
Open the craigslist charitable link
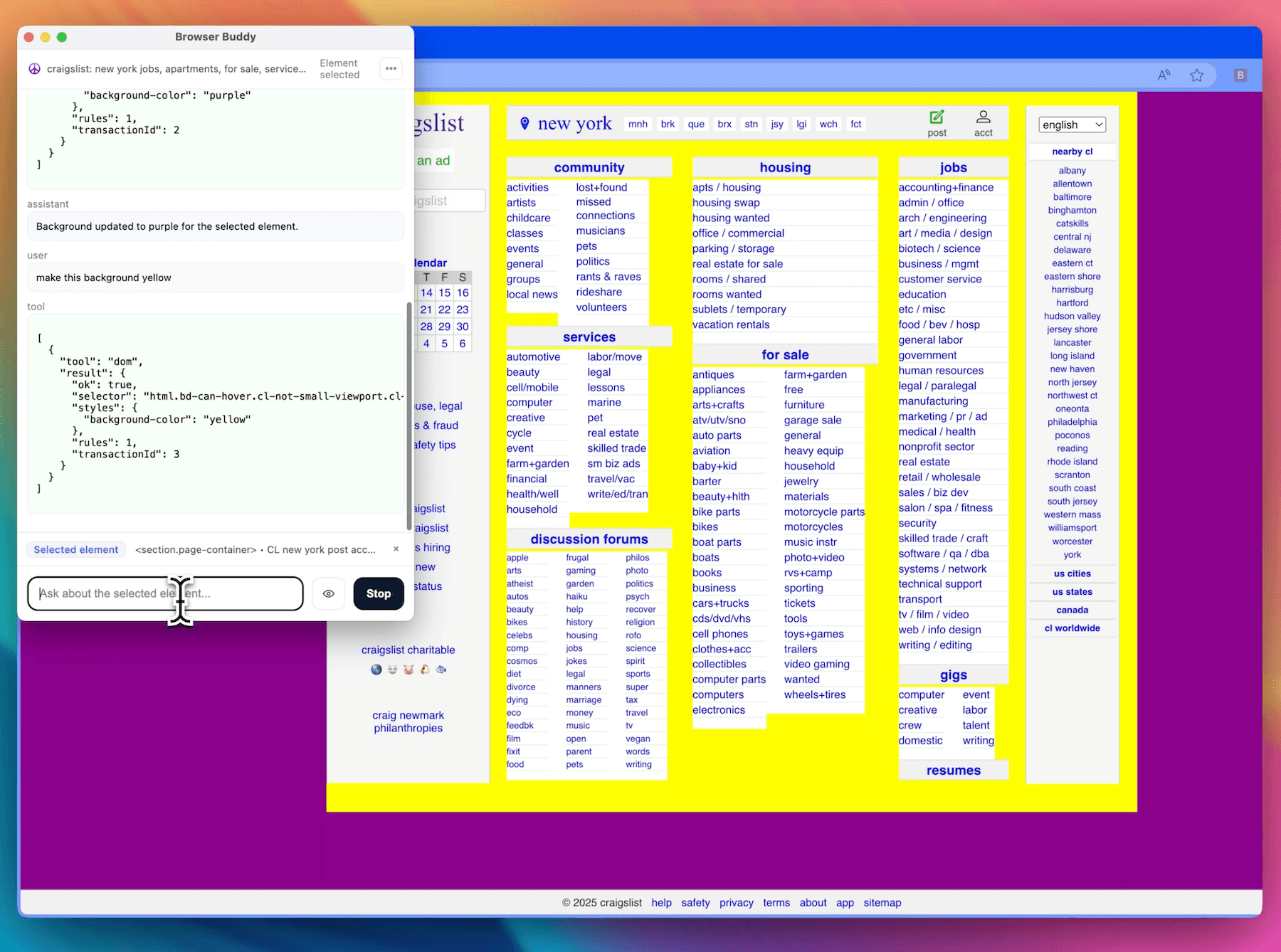click(408, 650)
